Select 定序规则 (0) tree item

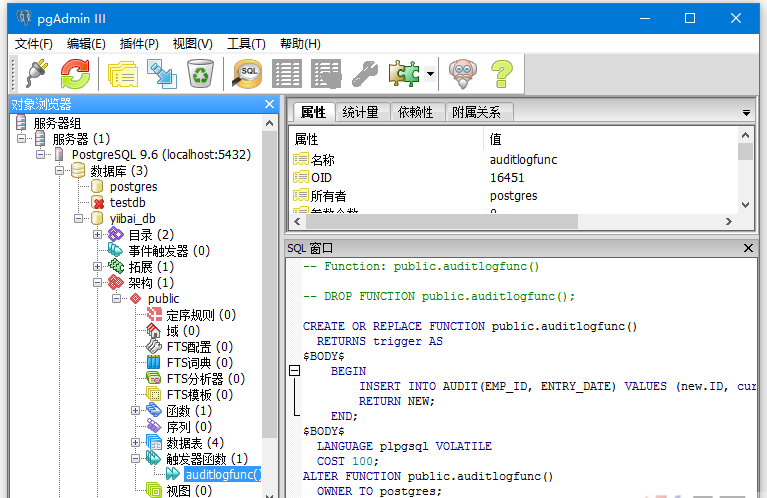pyautogui.click(x=201, y=315)
